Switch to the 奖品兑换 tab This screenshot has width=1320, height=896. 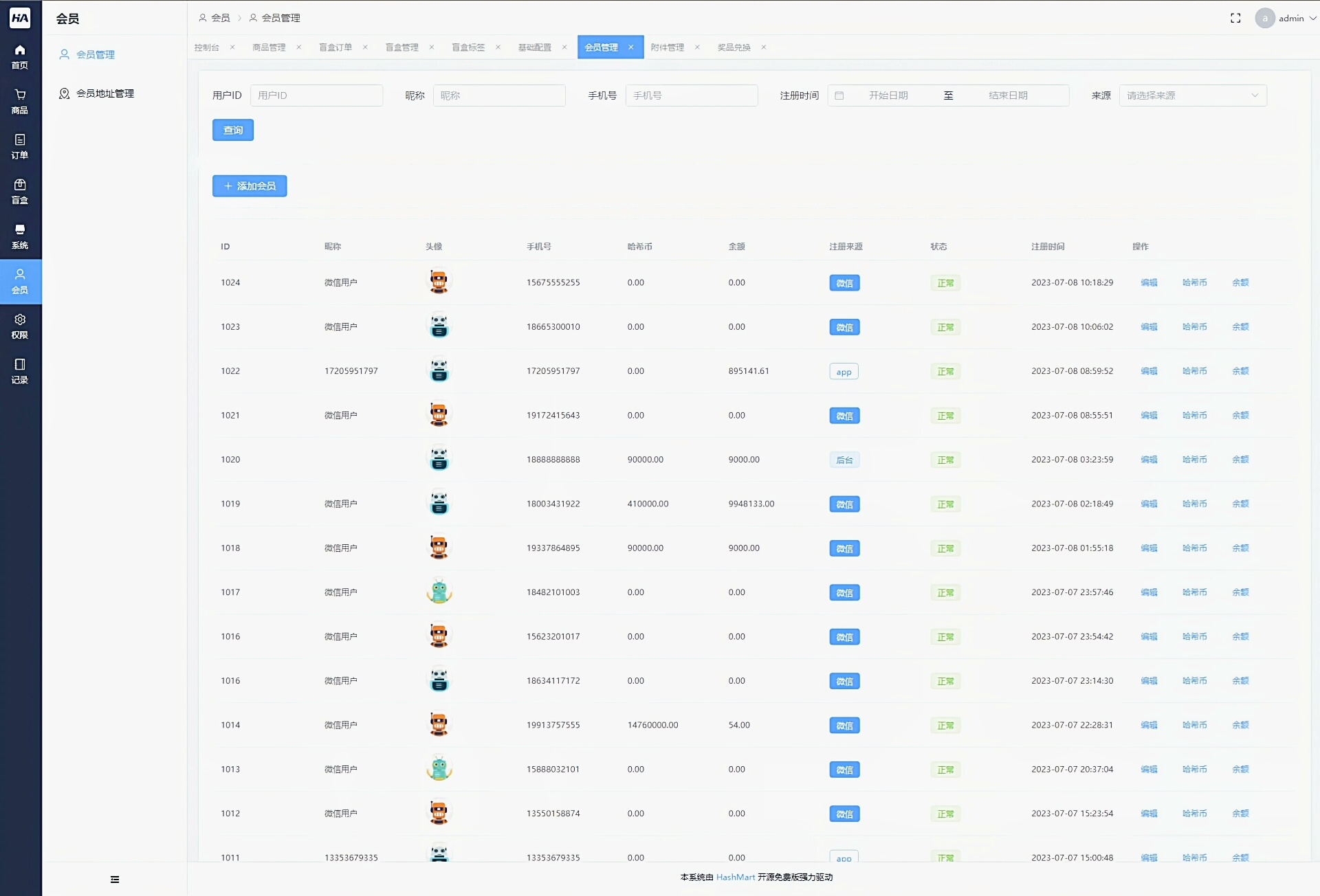click(734, 47)
